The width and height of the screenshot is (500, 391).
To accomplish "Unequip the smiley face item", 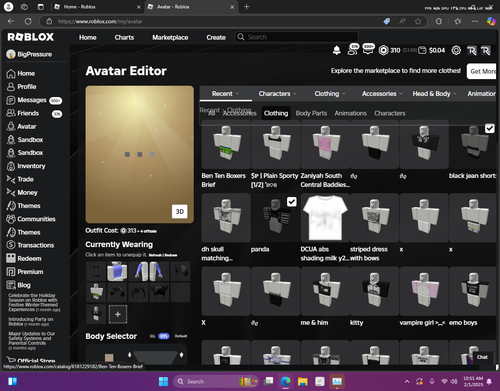I will [x=96, y=271].
